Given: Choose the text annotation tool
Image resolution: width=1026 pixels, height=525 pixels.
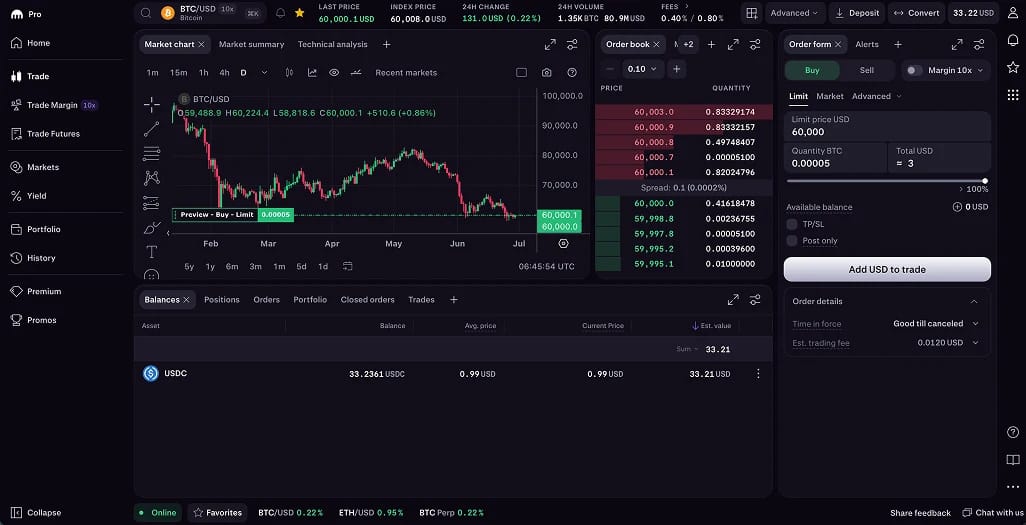Looking at the screenshot, I should point(152,252).
